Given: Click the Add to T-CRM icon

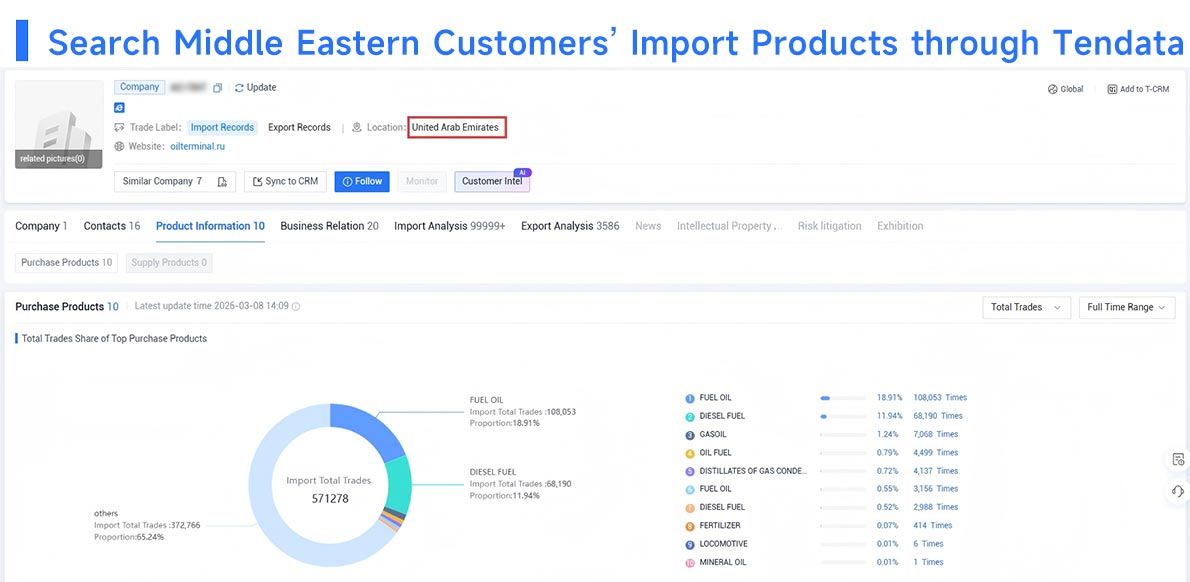Looking at the screenshot, I should pyautogui.click(x=1113, y=90).
